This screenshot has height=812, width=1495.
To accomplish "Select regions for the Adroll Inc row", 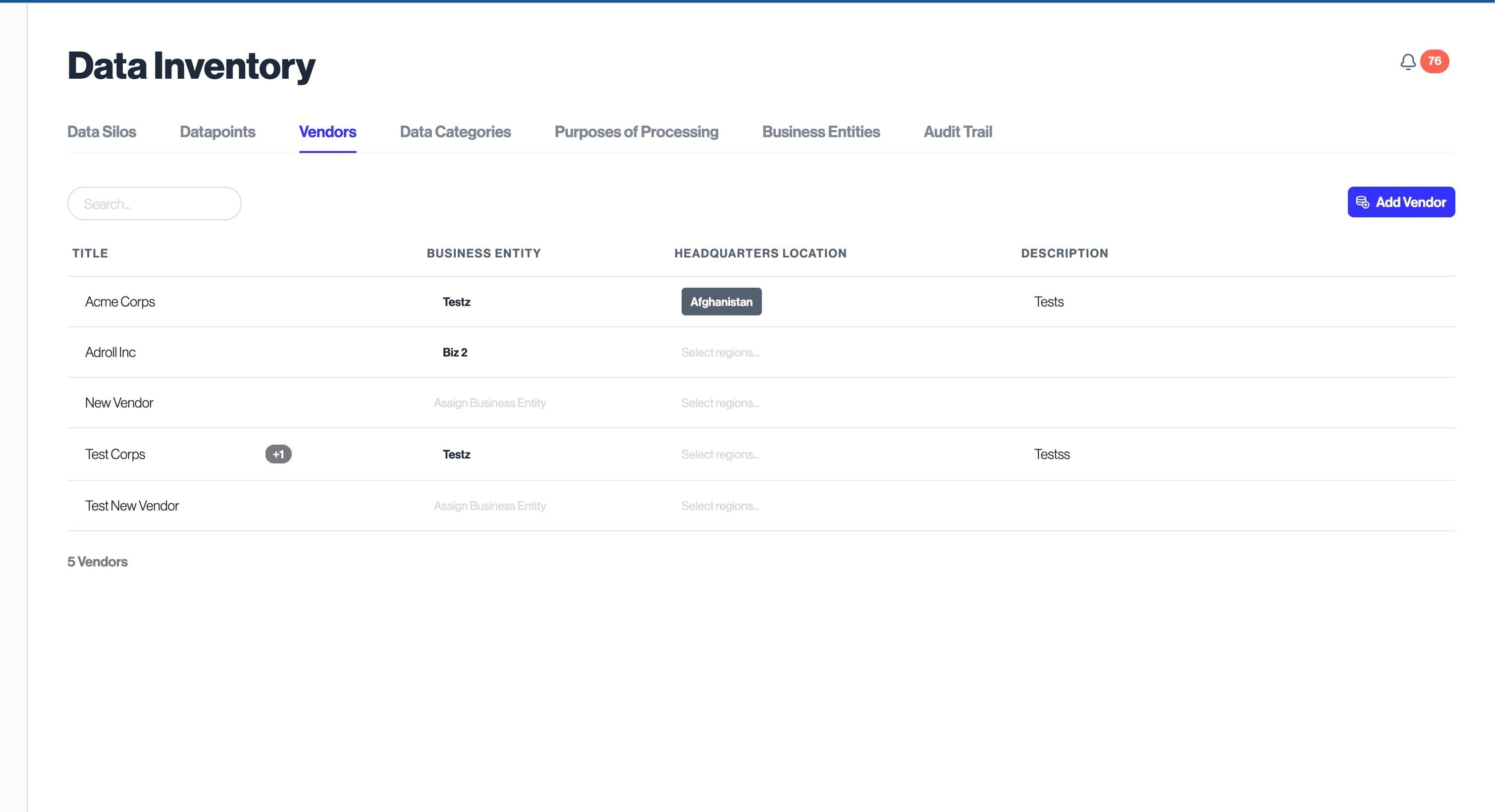I will coord(720,353).
